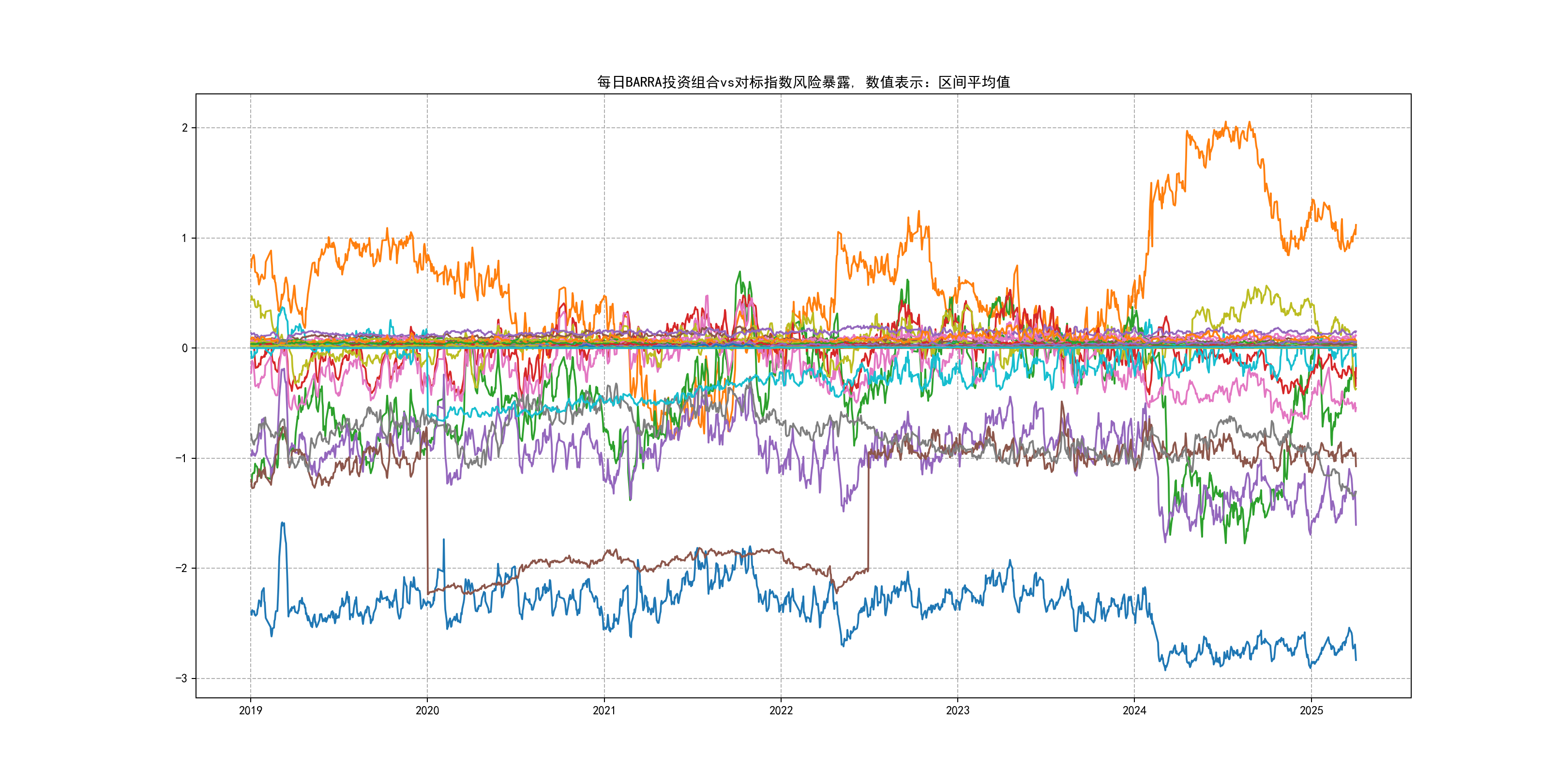Click the y-axis tick label 1
Image resolution: width=1568 pixels, height=784 pixels.
(x=184, y=238)
